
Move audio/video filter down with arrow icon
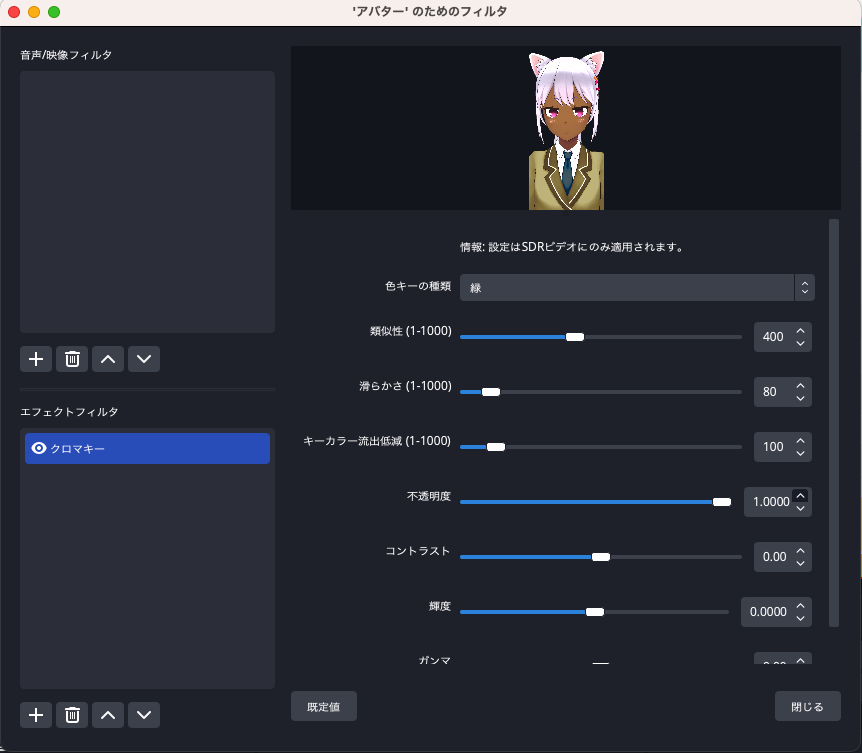coord(144,359)
